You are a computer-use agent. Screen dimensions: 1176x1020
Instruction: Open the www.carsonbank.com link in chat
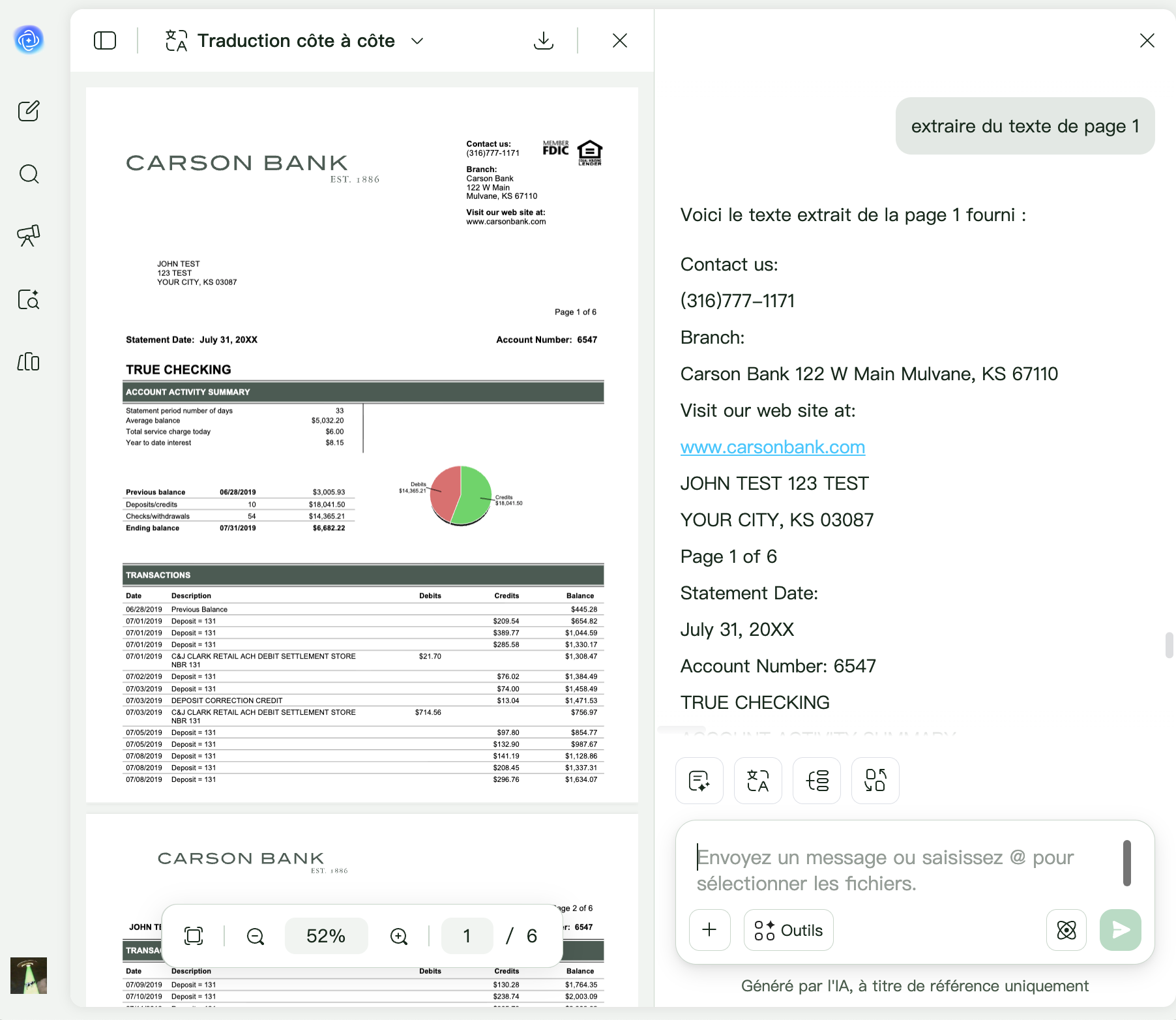772,447
